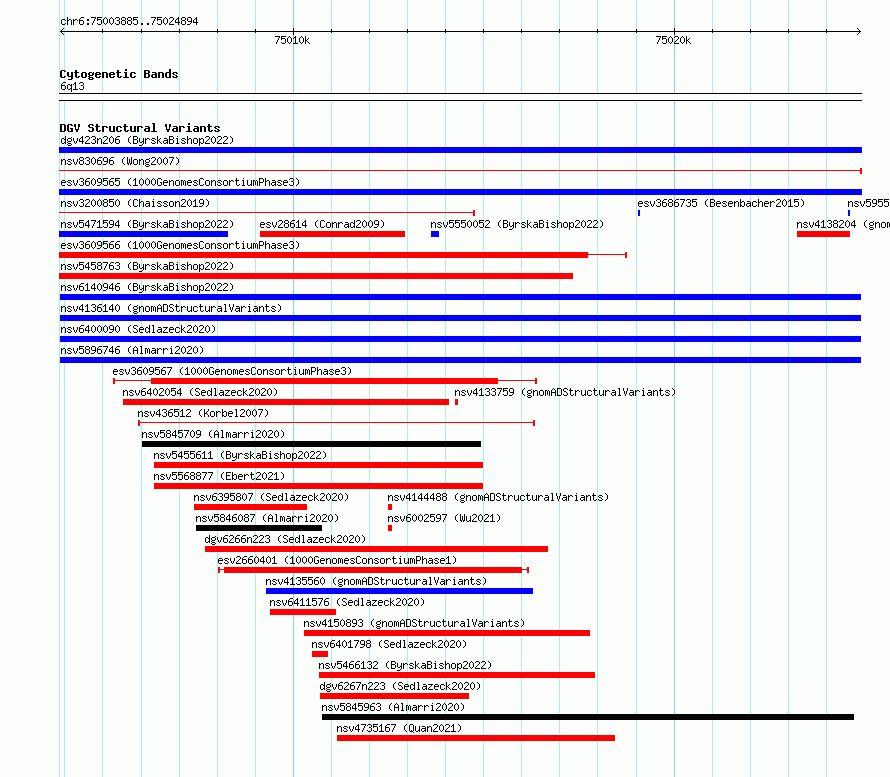This screenshot has height=777, width=890.
Task: Open nsv4735167 (Quan2021) label
Action: (399, 728)
